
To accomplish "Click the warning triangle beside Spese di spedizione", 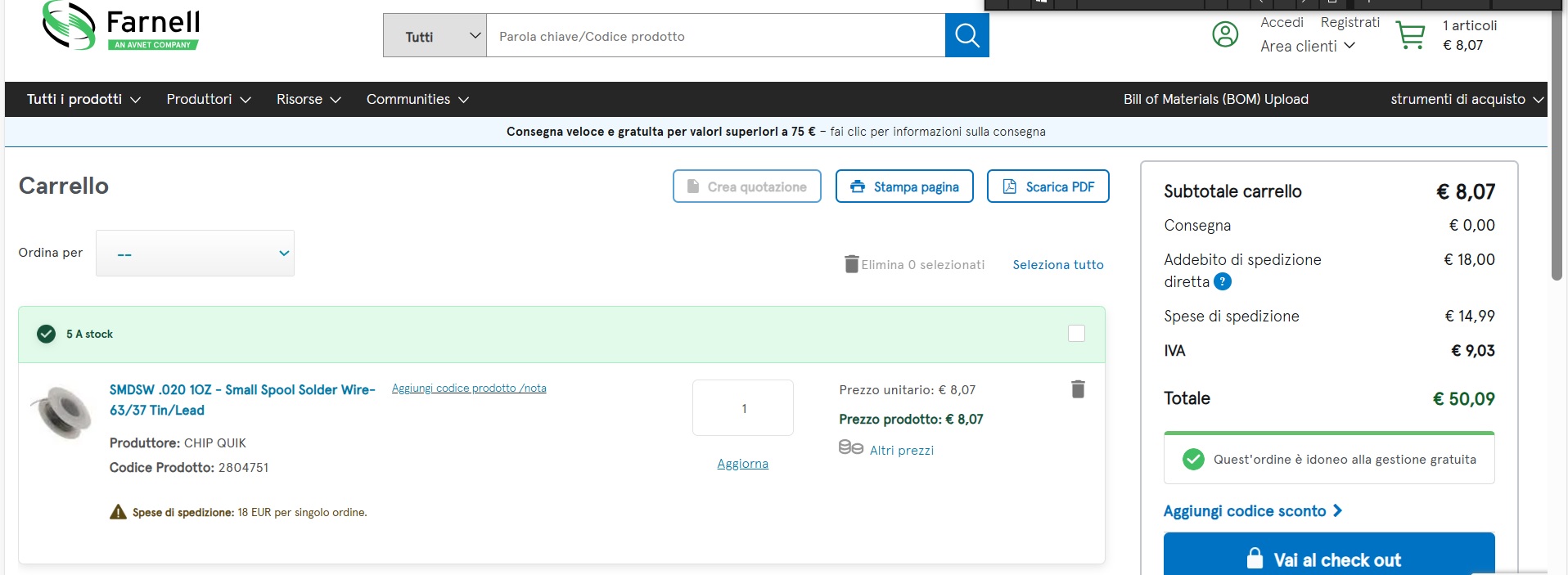I will point(119,512).
